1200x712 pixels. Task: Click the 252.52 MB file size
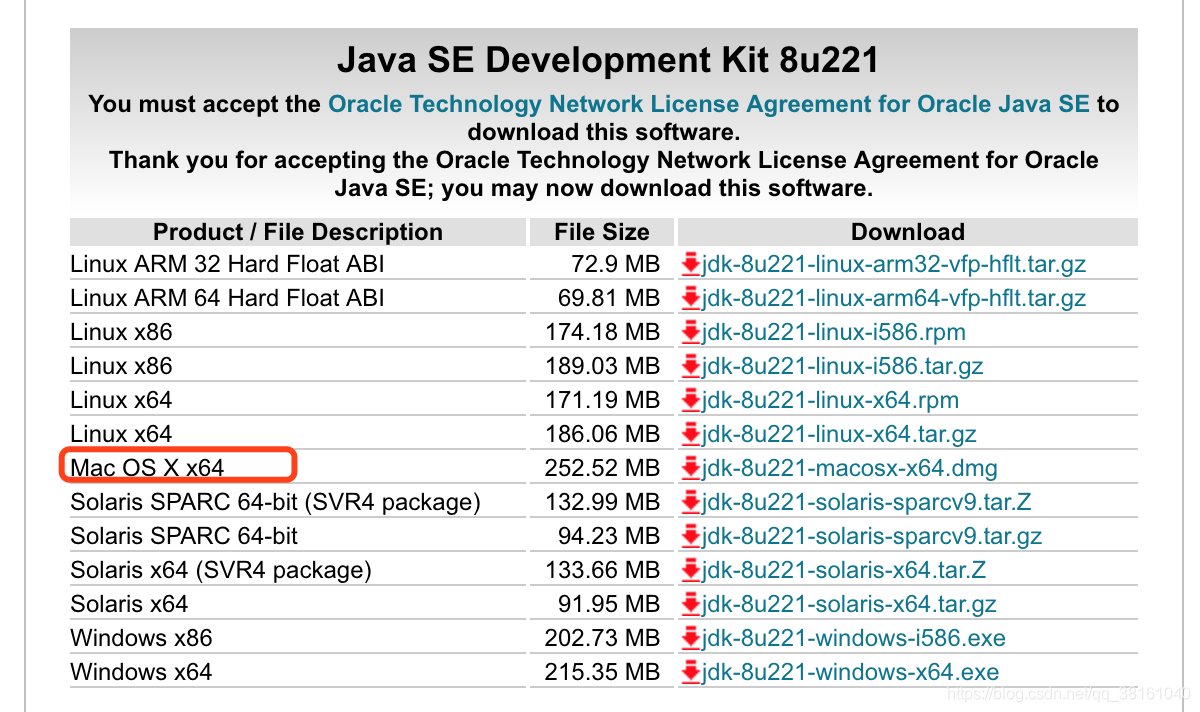pos(602,469)
